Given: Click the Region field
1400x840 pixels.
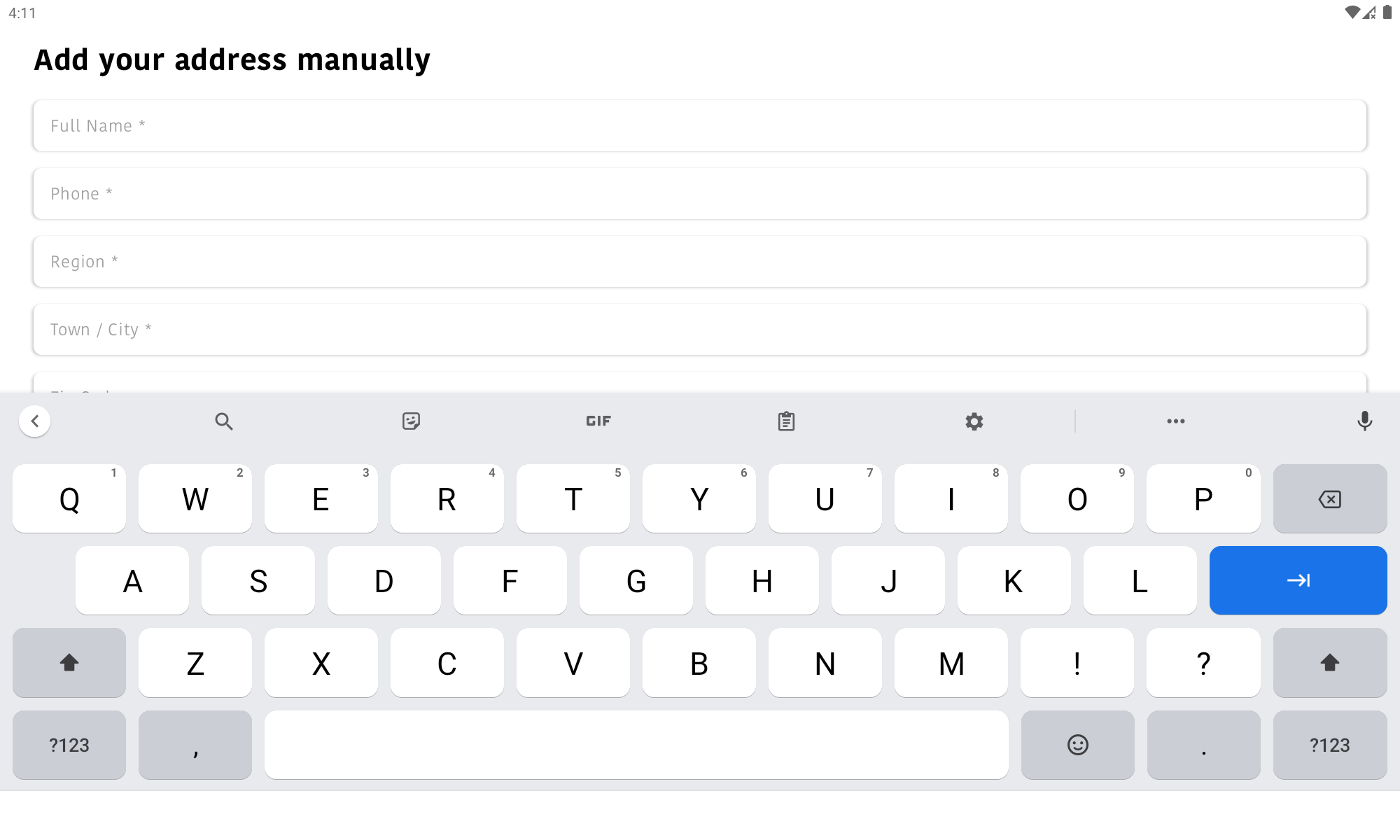Looking at the screenshot, I should 700,261.
